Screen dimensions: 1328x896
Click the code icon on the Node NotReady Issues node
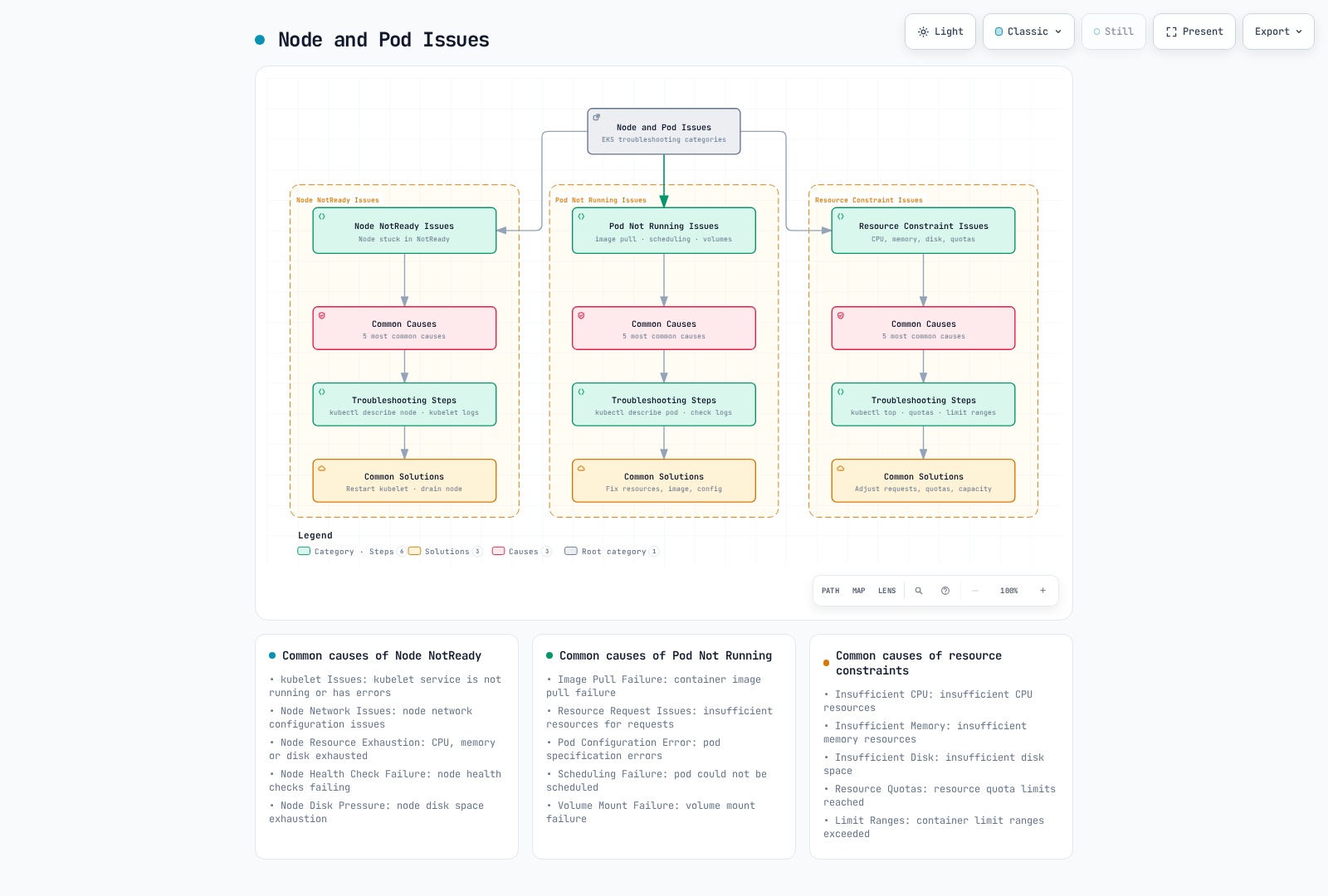(x=322, y=217)
